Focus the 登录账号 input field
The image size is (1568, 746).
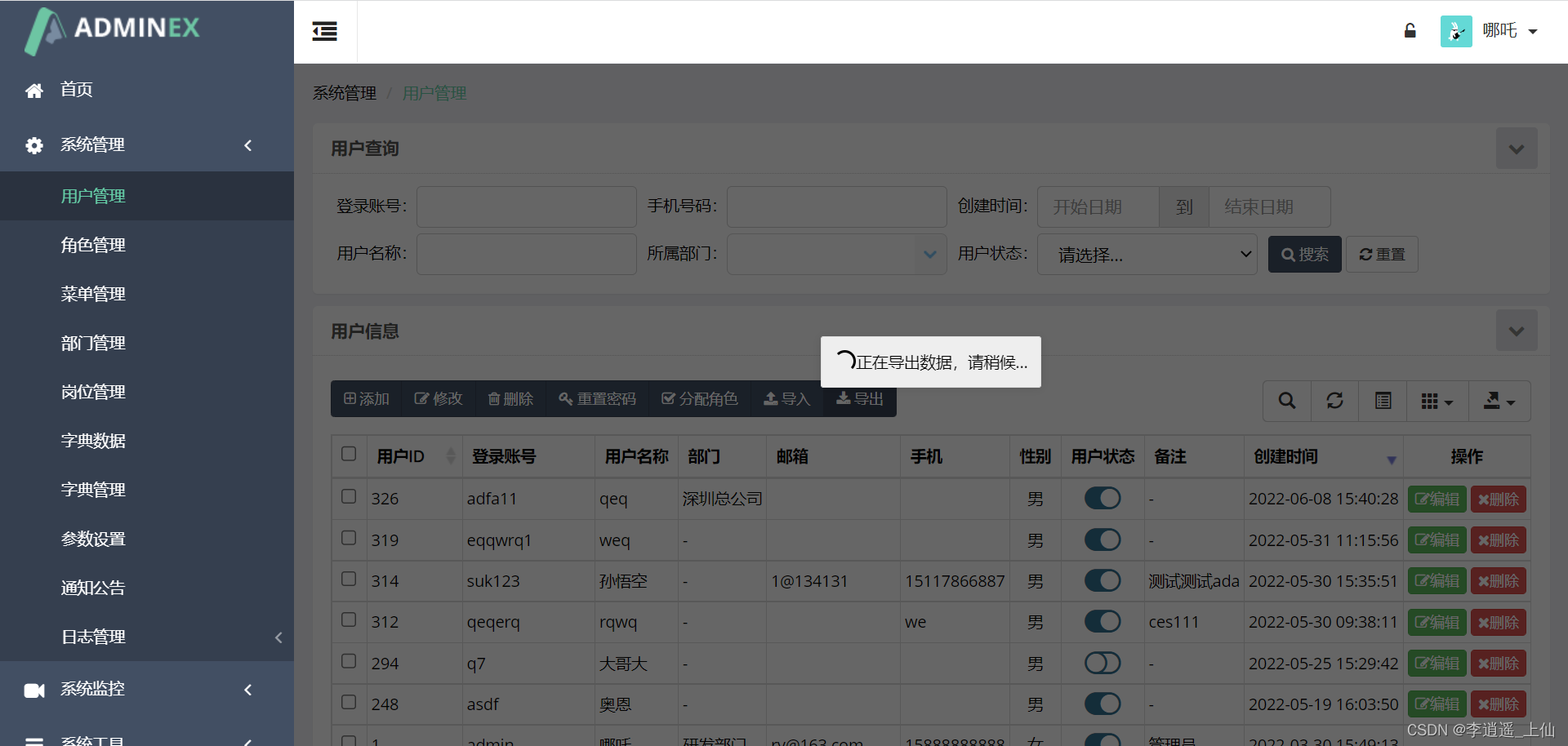point(527,206)
